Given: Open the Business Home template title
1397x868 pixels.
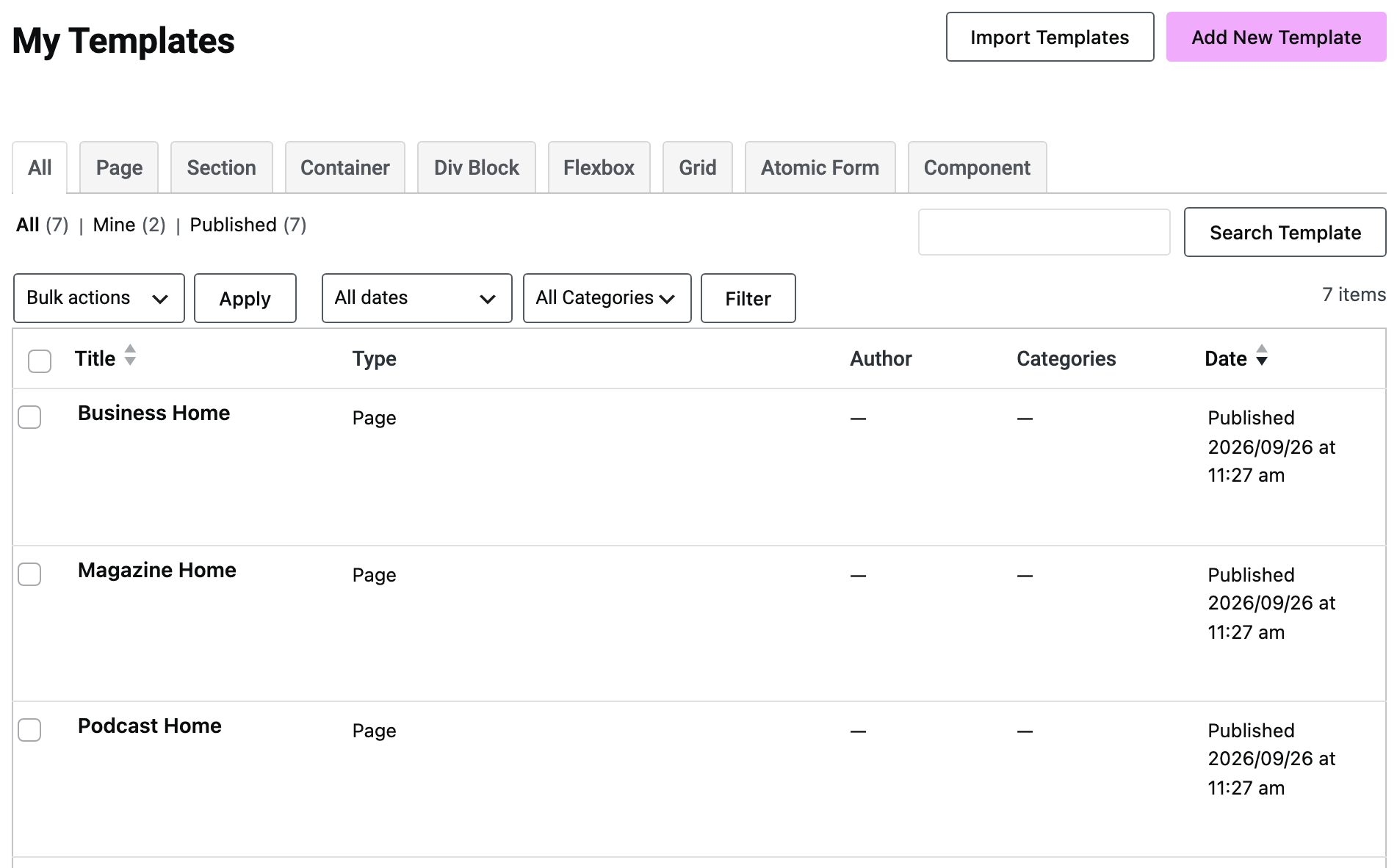Looking at the screenshot, I should 154,413.
